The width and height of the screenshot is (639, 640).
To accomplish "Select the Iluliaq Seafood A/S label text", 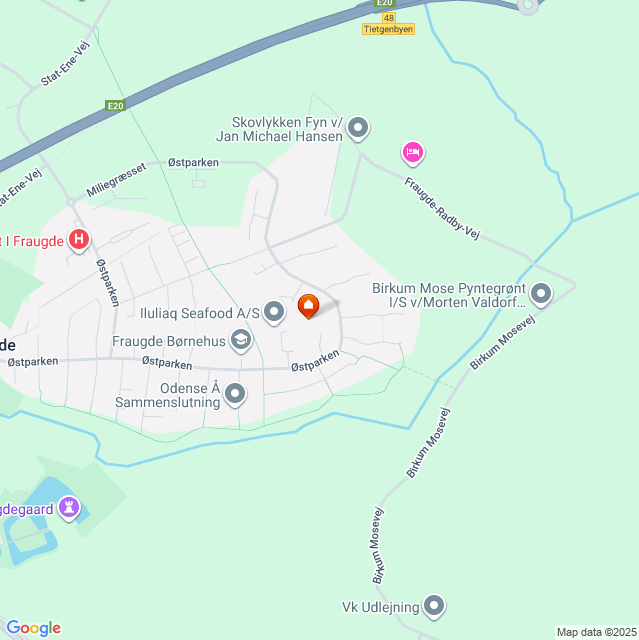I will coord(200,313).
